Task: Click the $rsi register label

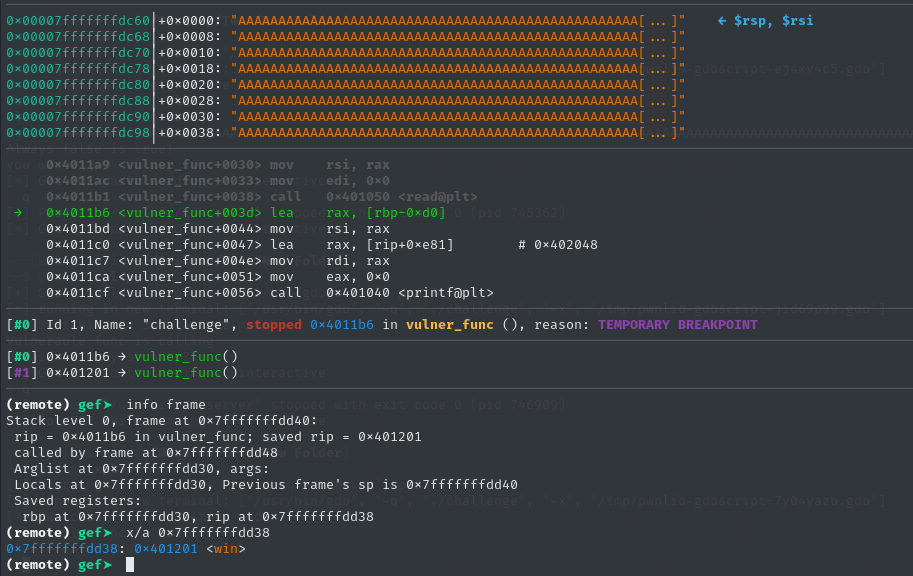Action: tap(797, 20)
